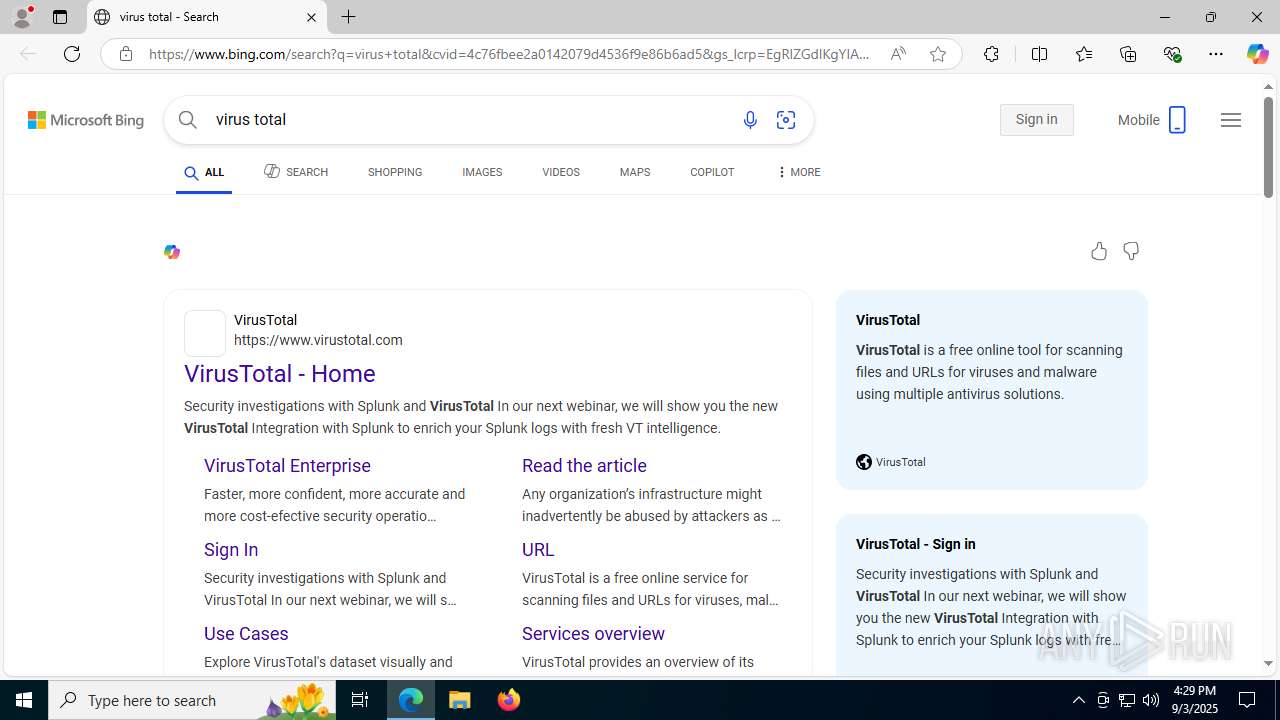The image size is (1280, 720).
Task: Switch to the COPILOT tab
Action: [712, 172]
